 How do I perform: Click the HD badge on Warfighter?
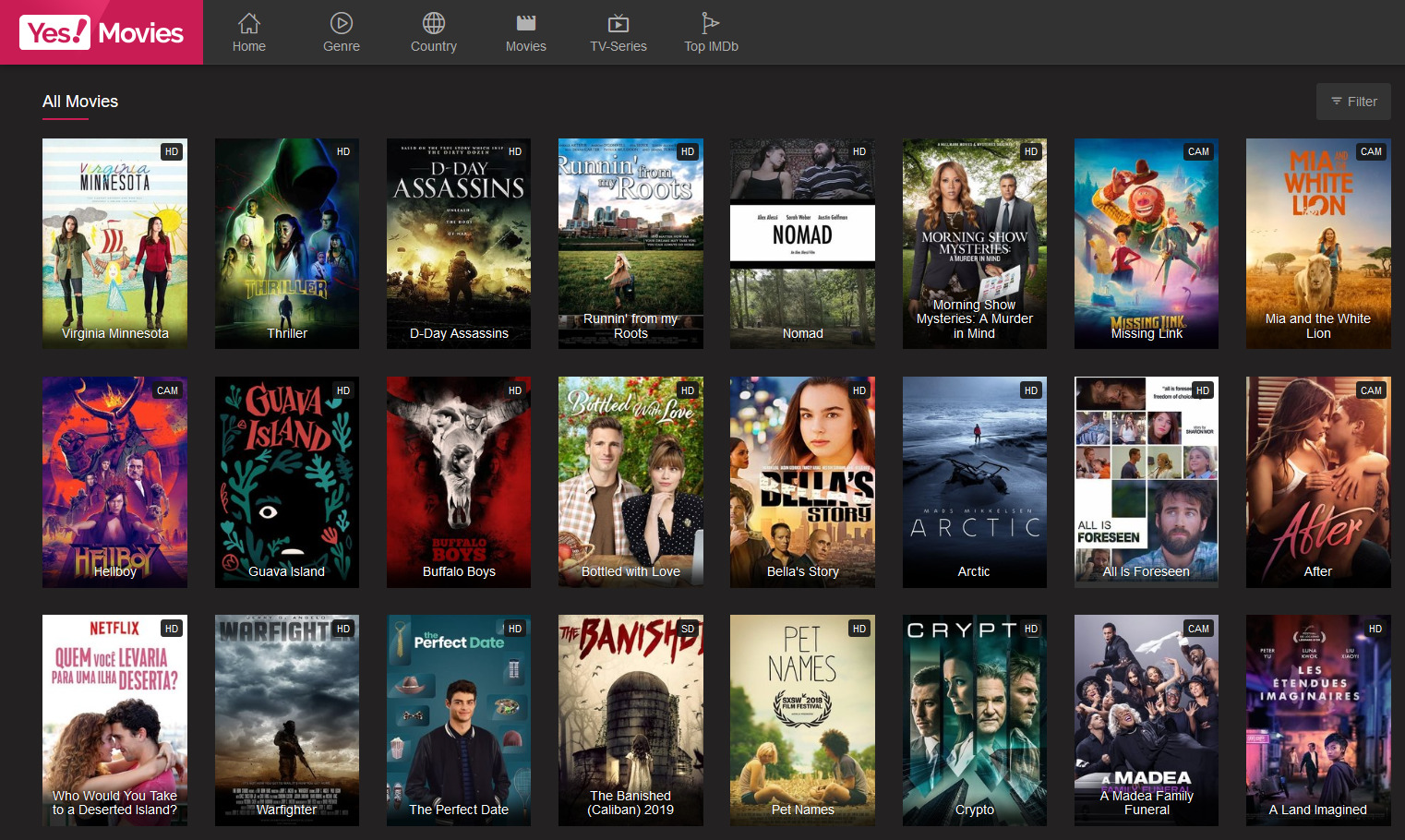[343, 629]
